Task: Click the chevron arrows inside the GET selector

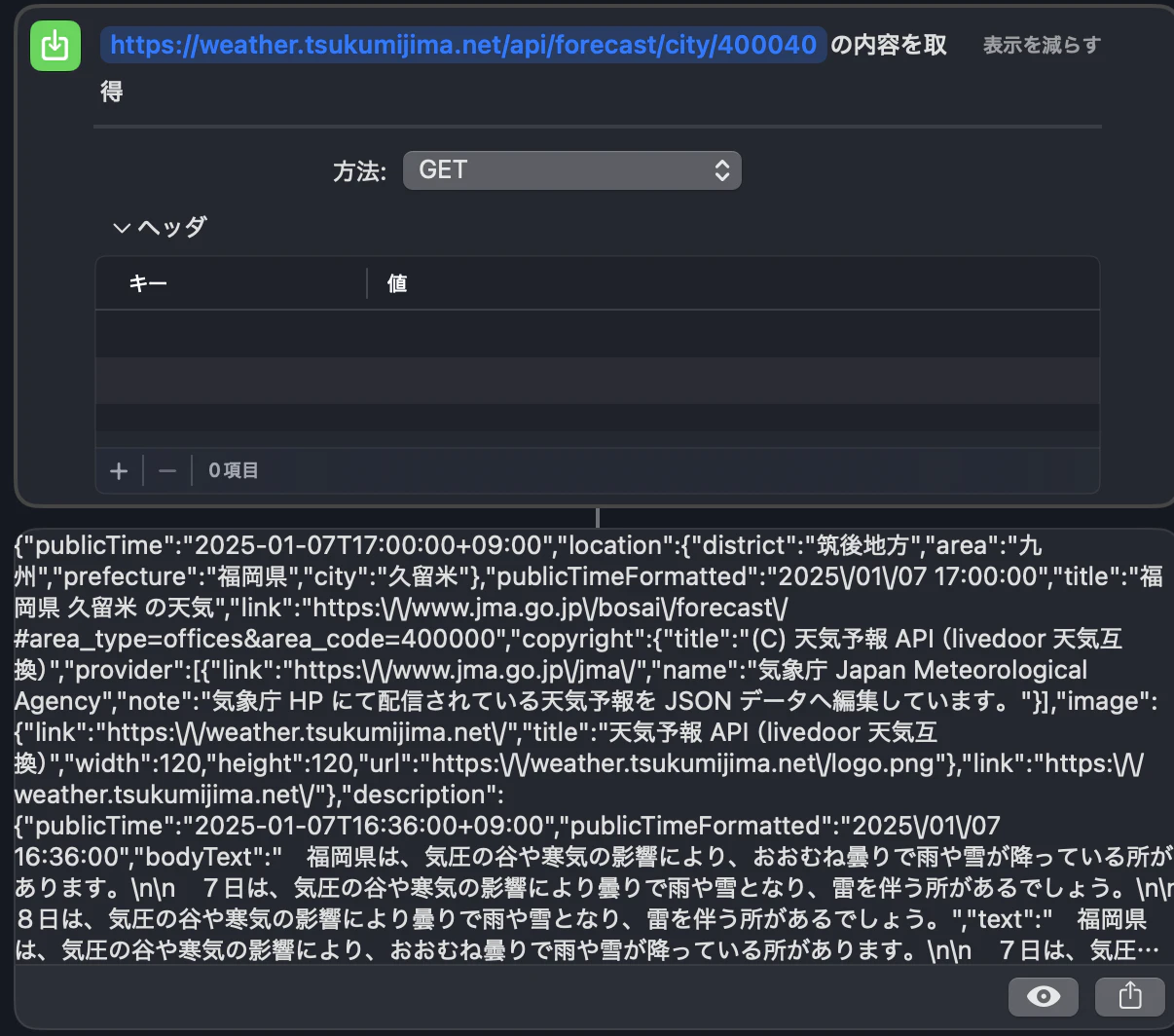Action: pos(721,169)
